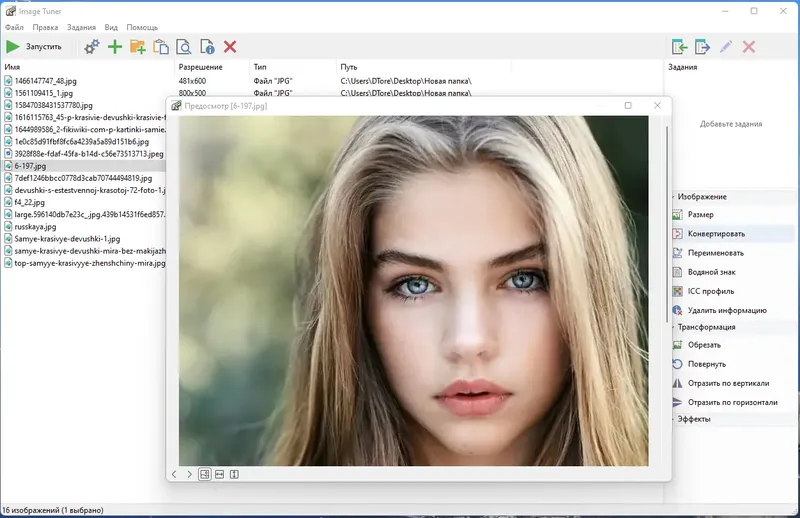Viewport: 800px width, 518px height.
Task: Click the magnifier preview icon in toolbar
Action: [x=184, y=47]
